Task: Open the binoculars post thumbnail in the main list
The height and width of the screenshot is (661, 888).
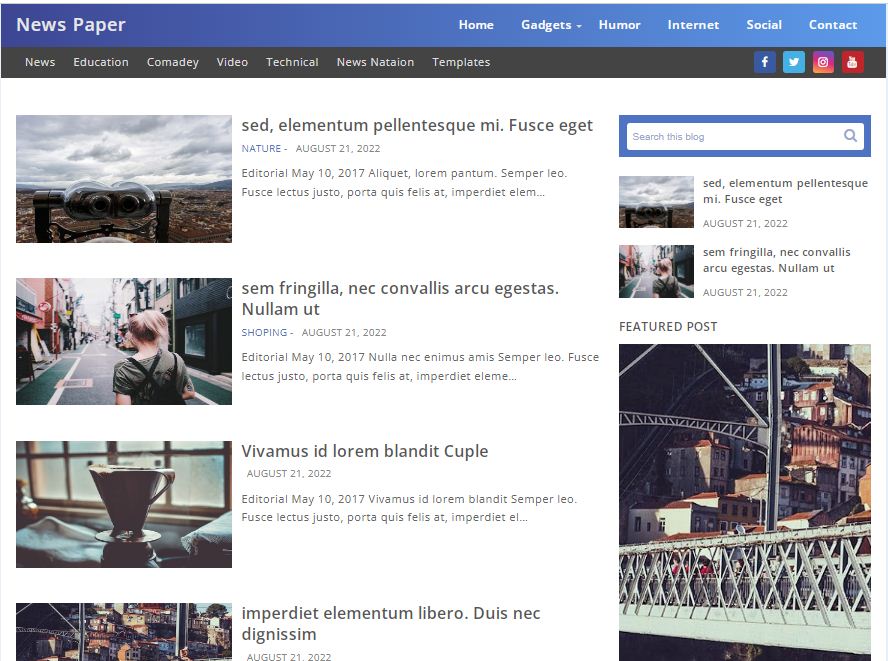Action: 124,179
